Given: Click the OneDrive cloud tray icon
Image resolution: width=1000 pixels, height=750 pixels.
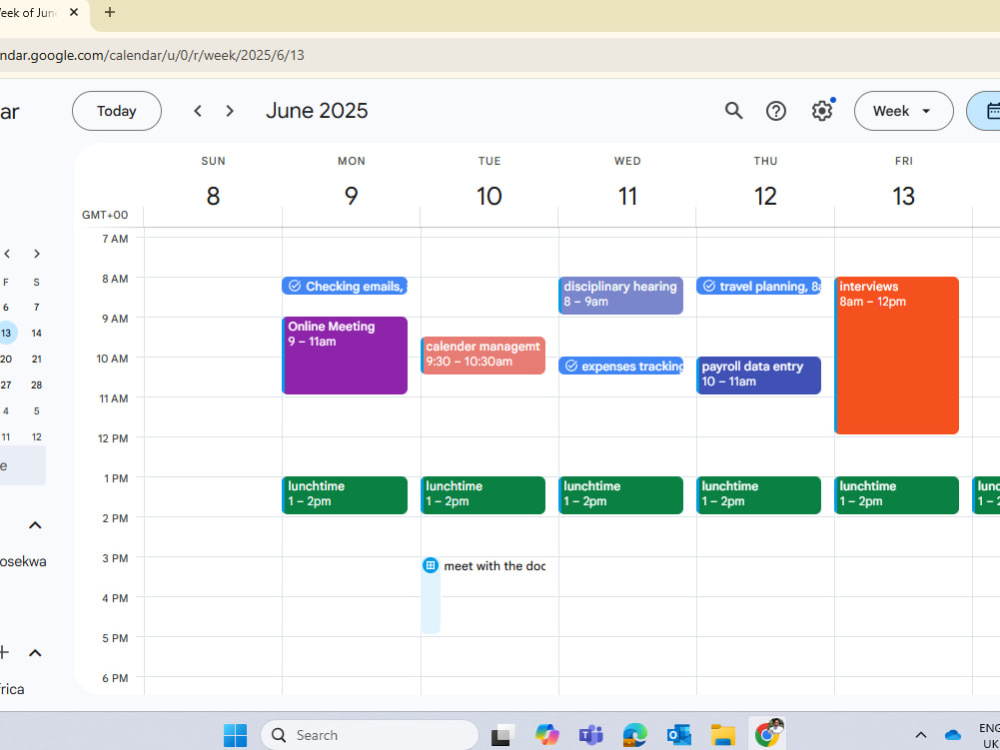Looking at the screenshot, I should [952, 735].
